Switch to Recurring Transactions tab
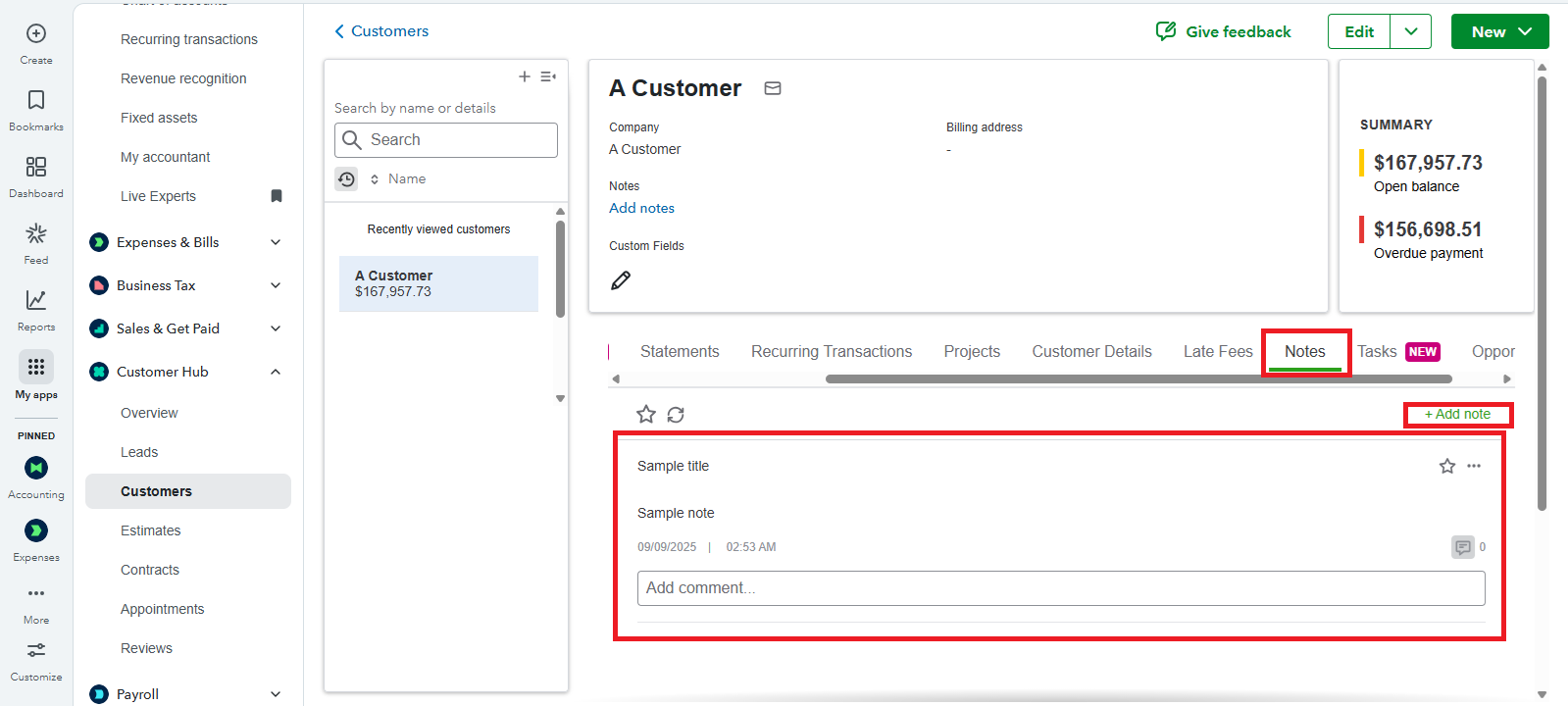This screenshot has width=1568, height=706. [x=832, y=352]
